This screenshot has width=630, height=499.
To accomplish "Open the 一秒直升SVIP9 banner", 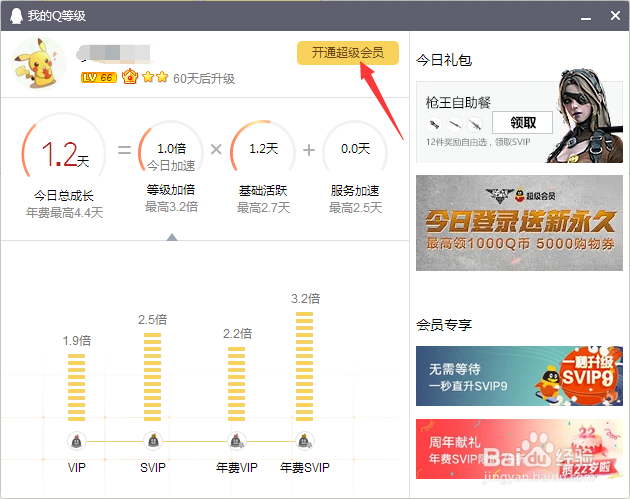I will [519, 376].
